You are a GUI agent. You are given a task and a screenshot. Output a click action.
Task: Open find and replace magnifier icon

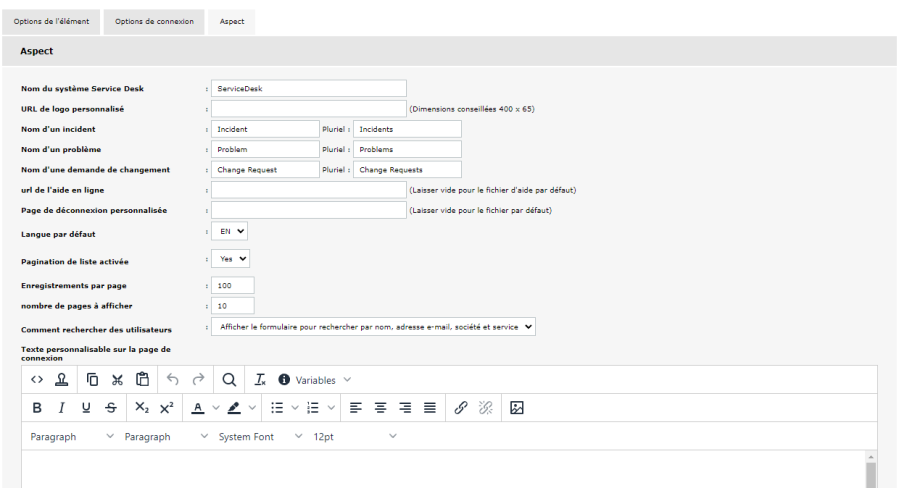(229, 380)
